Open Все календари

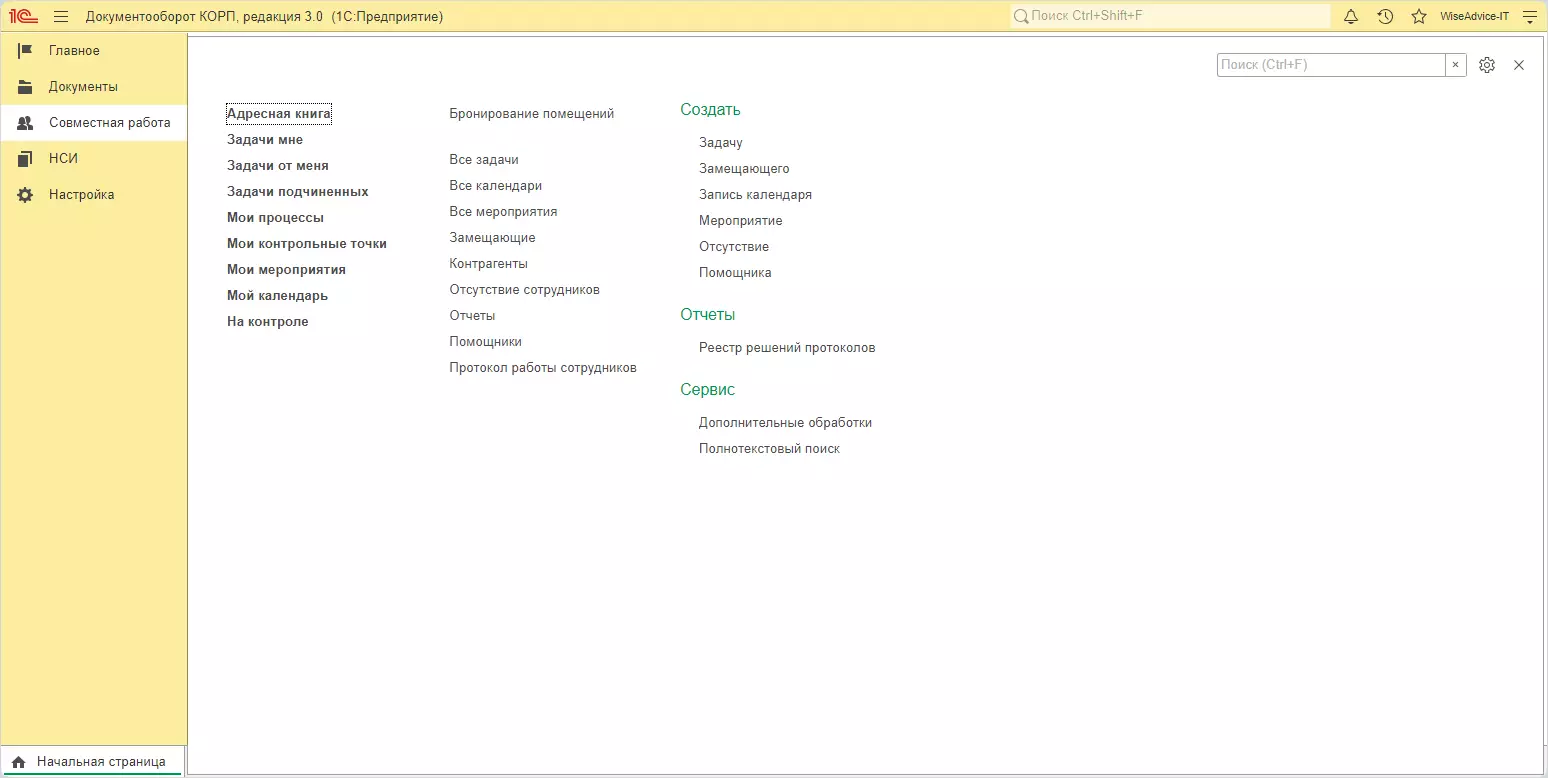496,186
